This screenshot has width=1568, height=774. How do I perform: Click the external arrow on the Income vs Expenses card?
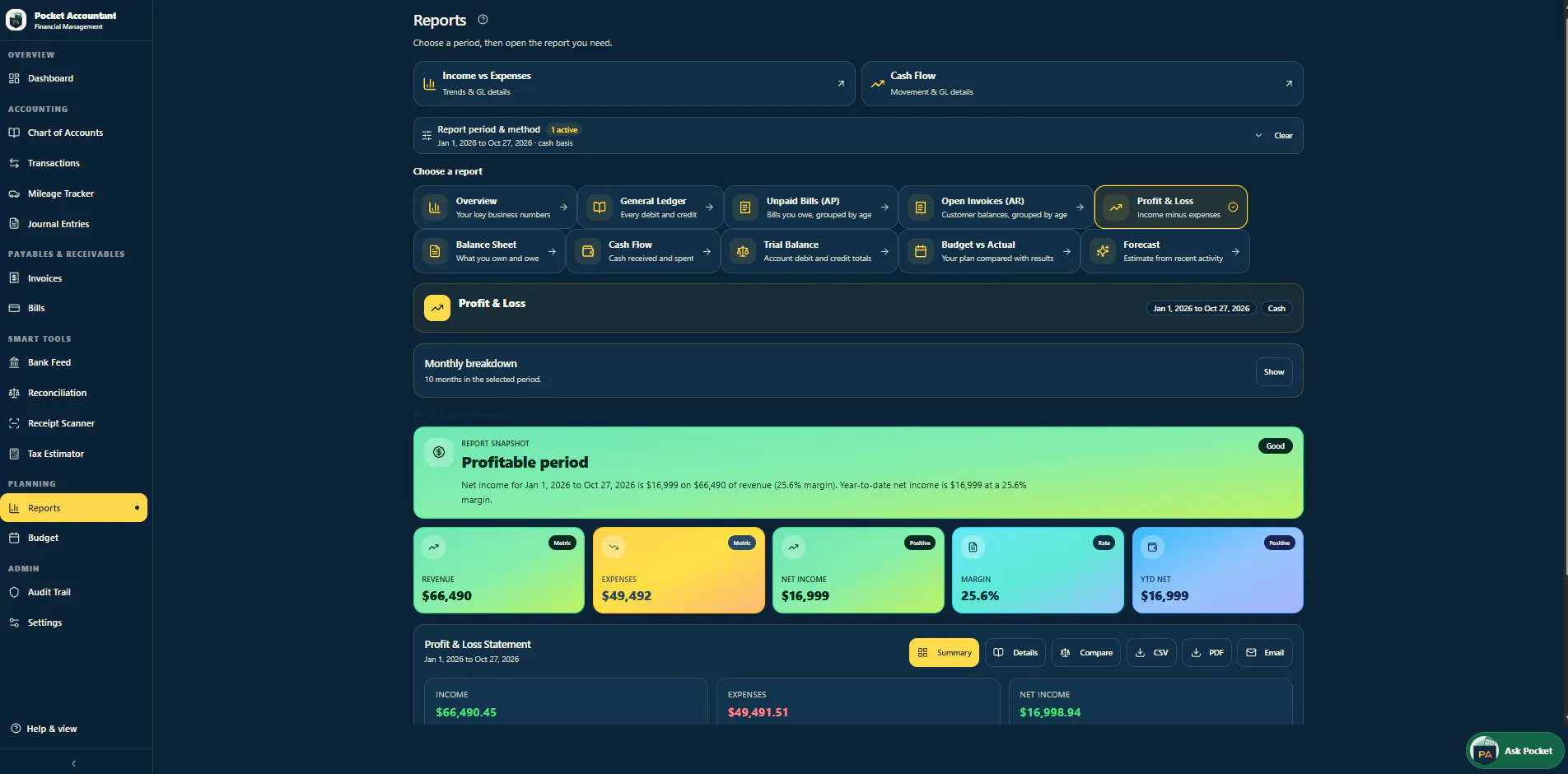[x=841, y=83]
